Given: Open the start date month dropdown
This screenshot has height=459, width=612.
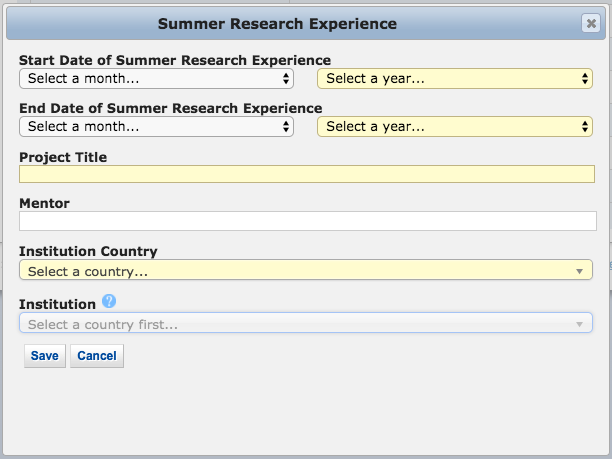Looking at the screenshot, I should [x=156, y=78].
